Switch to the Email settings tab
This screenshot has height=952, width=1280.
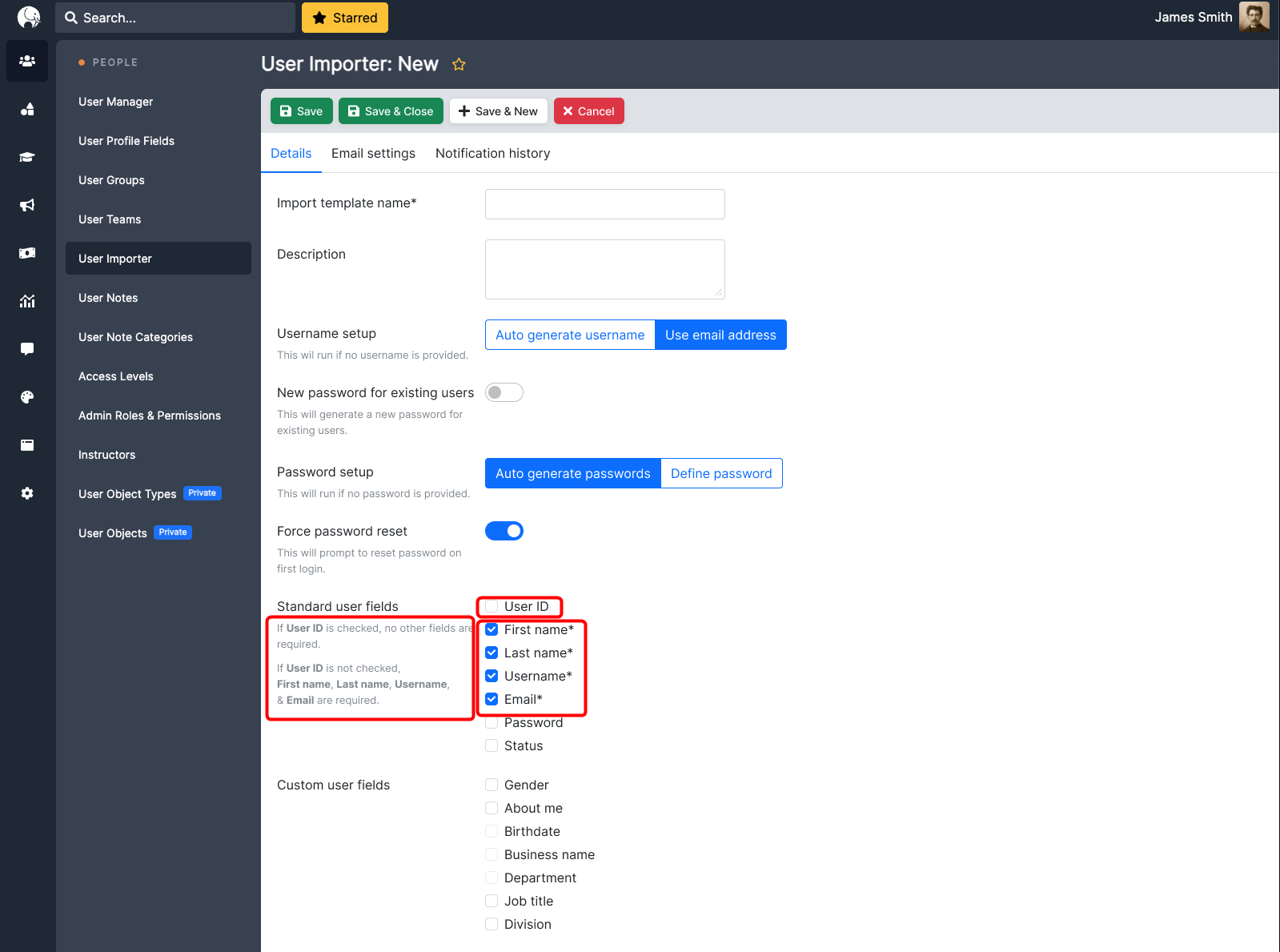(x=373, y=154)
